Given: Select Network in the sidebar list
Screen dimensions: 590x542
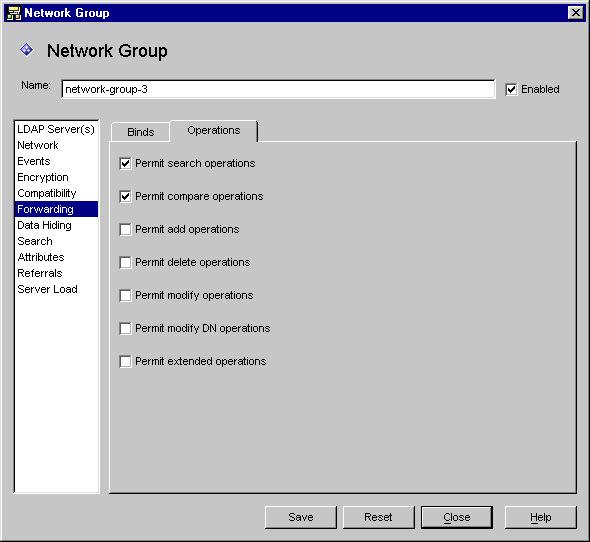Looking at the screenshot, I should 56,145.
